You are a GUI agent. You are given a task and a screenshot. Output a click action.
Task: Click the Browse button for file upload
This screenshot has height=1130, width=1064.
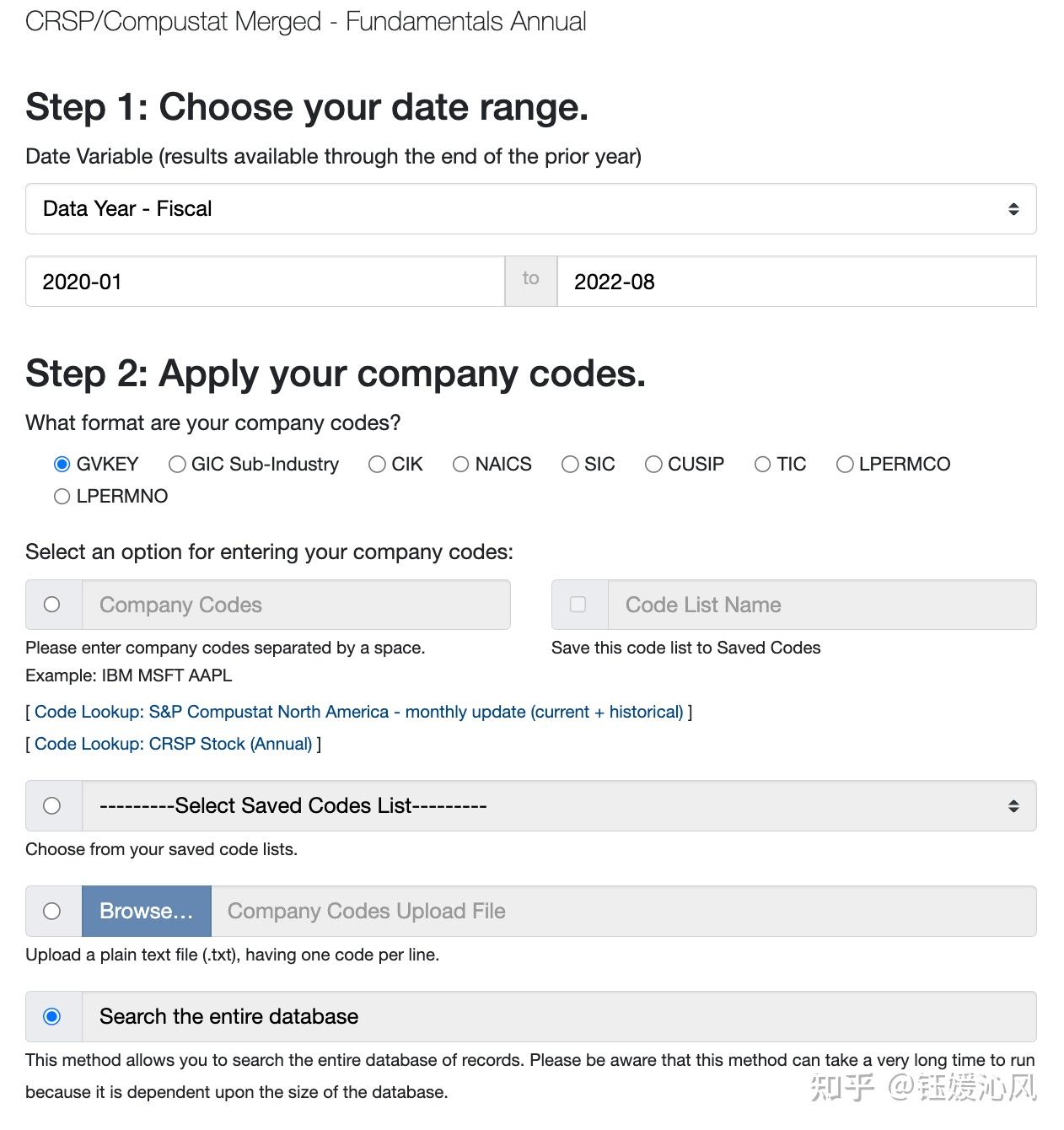(x=146, y=911)
